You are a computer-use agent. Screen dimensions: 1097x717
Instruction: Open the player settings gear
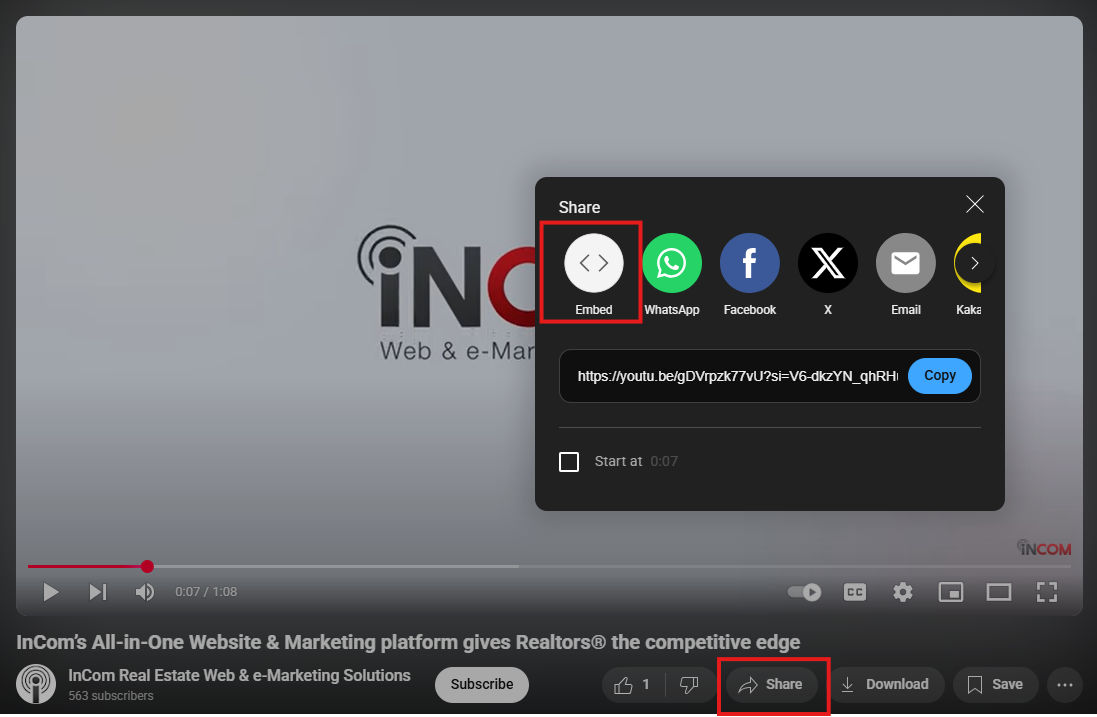coord(903,592)
